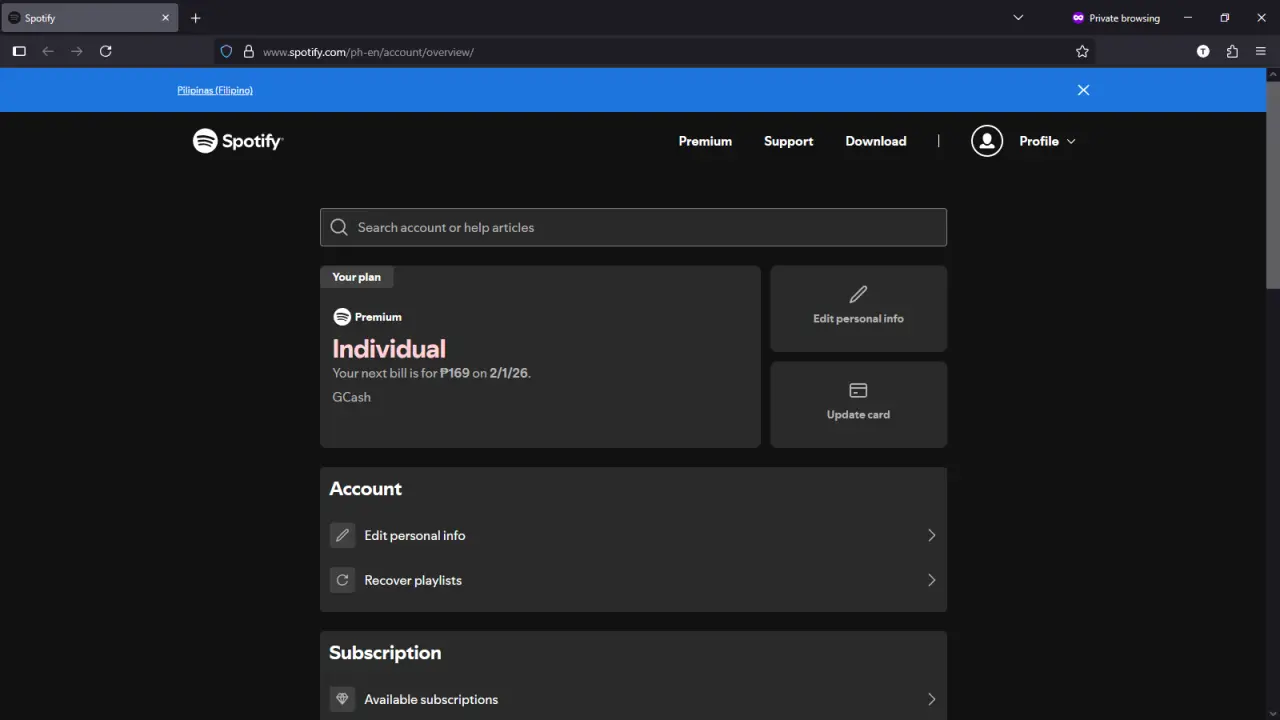This screenshot has height=720, width=1280.
Task: Open the list all tabs dropdown
Action: 1018,18
